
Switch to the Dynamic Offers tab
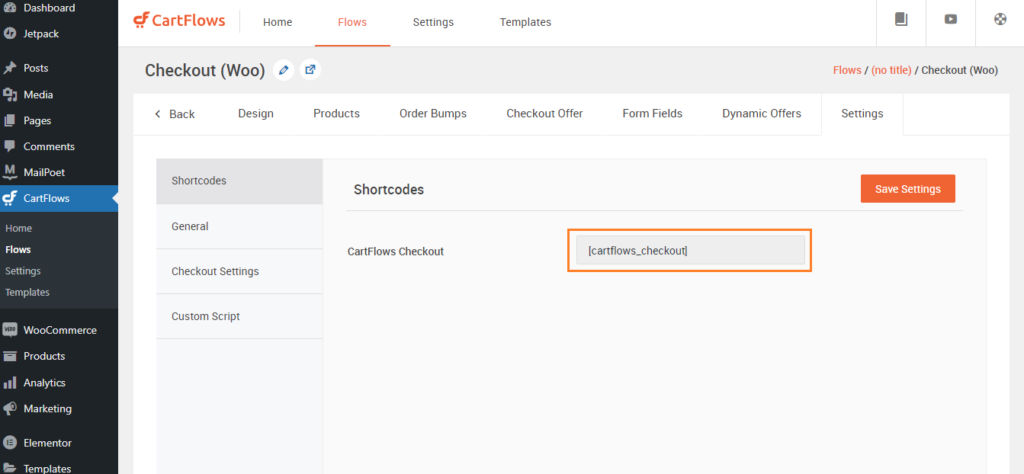(761, 114)
